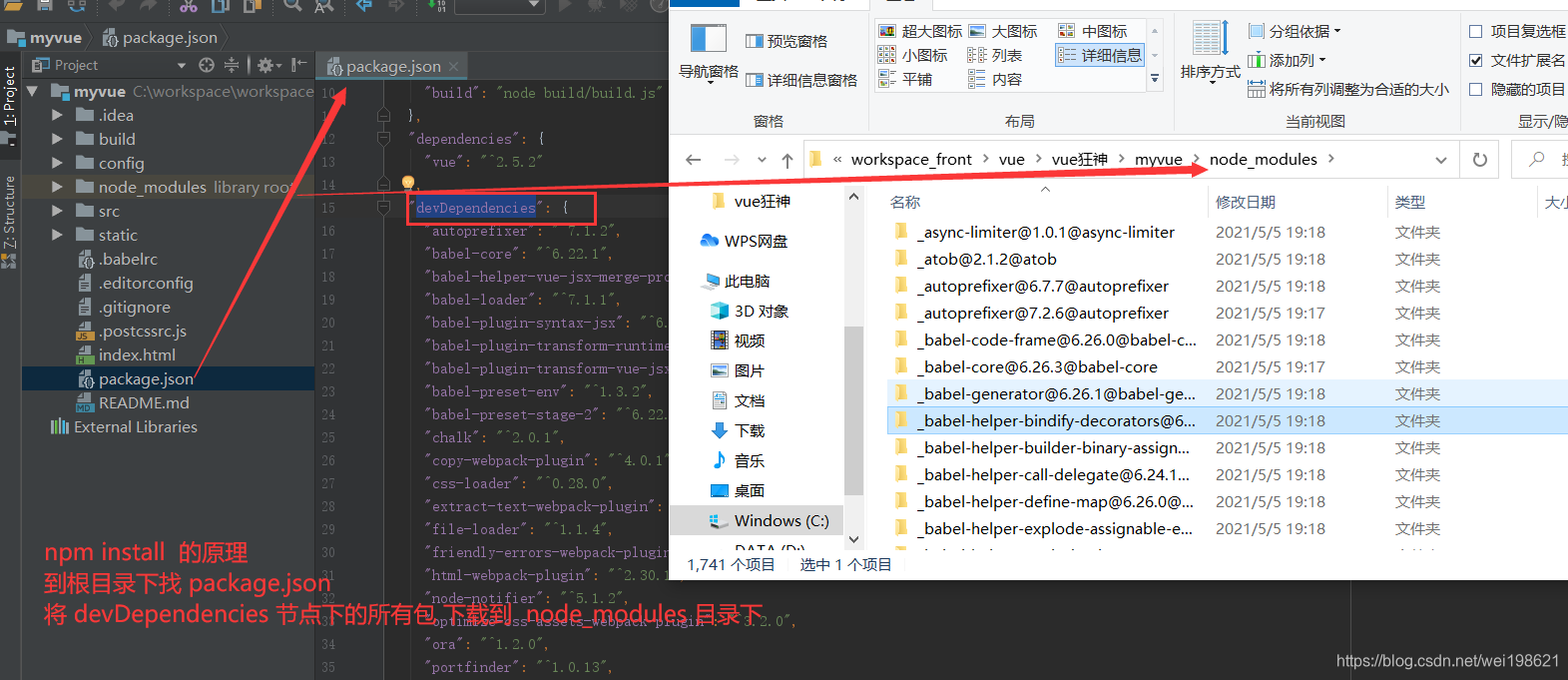Open the Downloads folder in navigation pane
The image size is (1568, 680).
[x=738, y=430]
